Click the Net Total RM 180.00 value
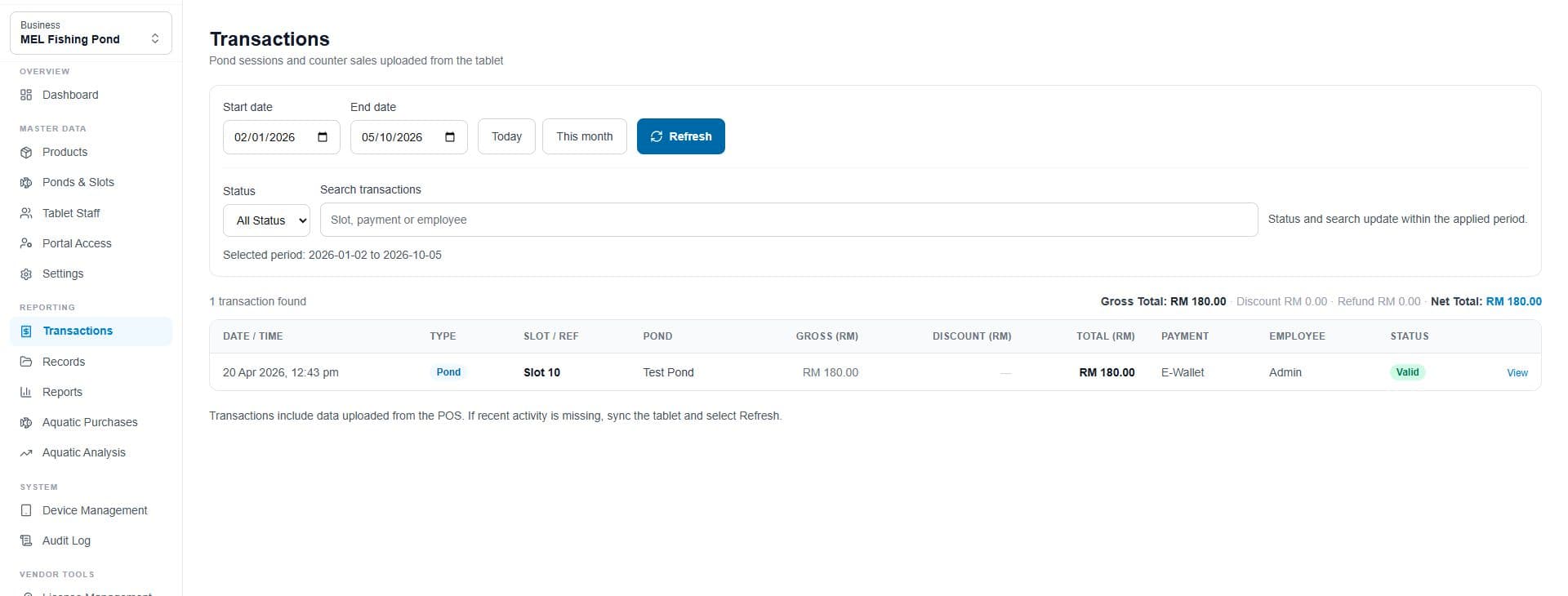The image size is (1568, 596). pos(1513,301)
